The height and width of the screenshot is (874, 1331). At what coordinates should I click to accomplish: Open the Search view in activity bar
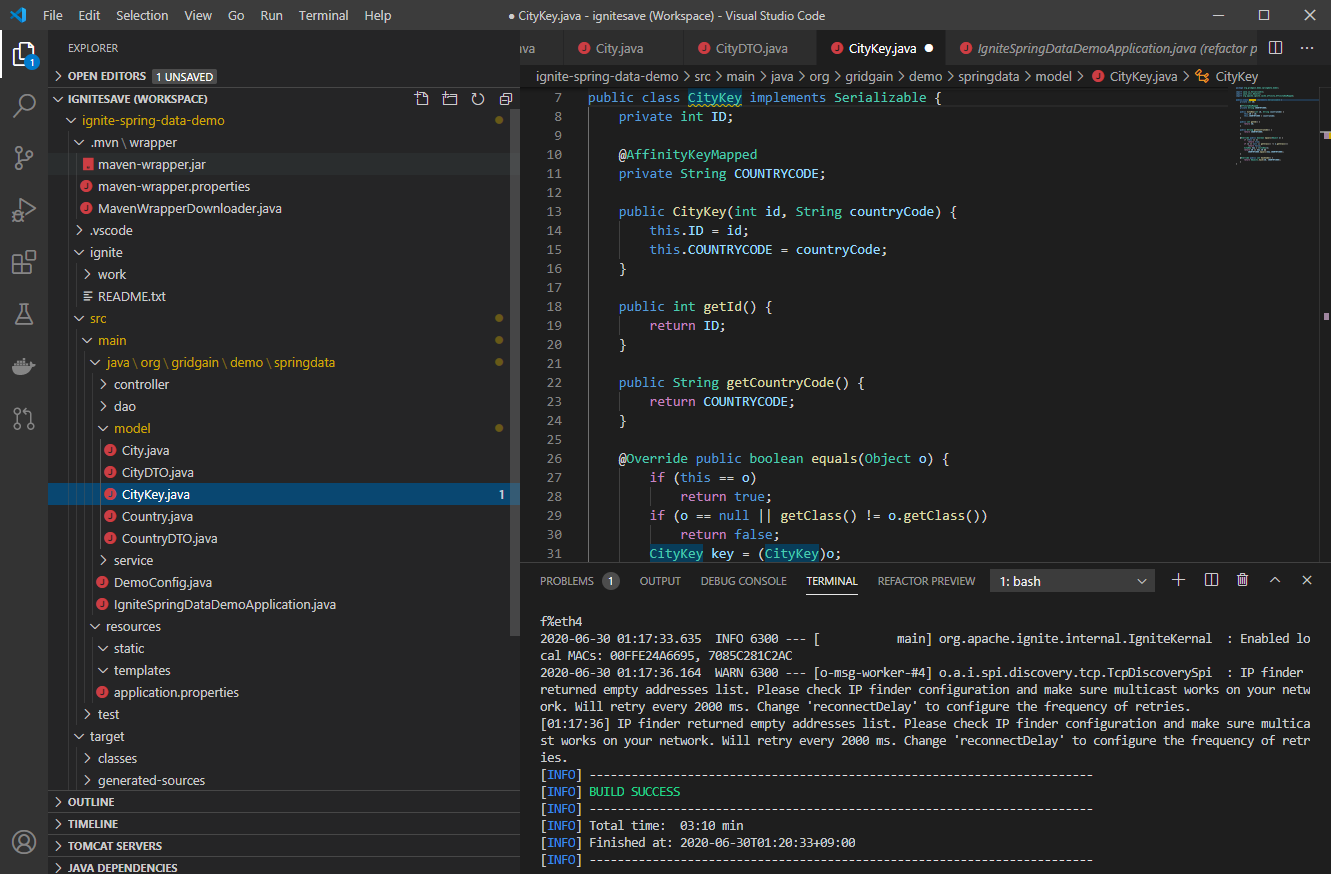pyautogui.click(x=24, y=106)
